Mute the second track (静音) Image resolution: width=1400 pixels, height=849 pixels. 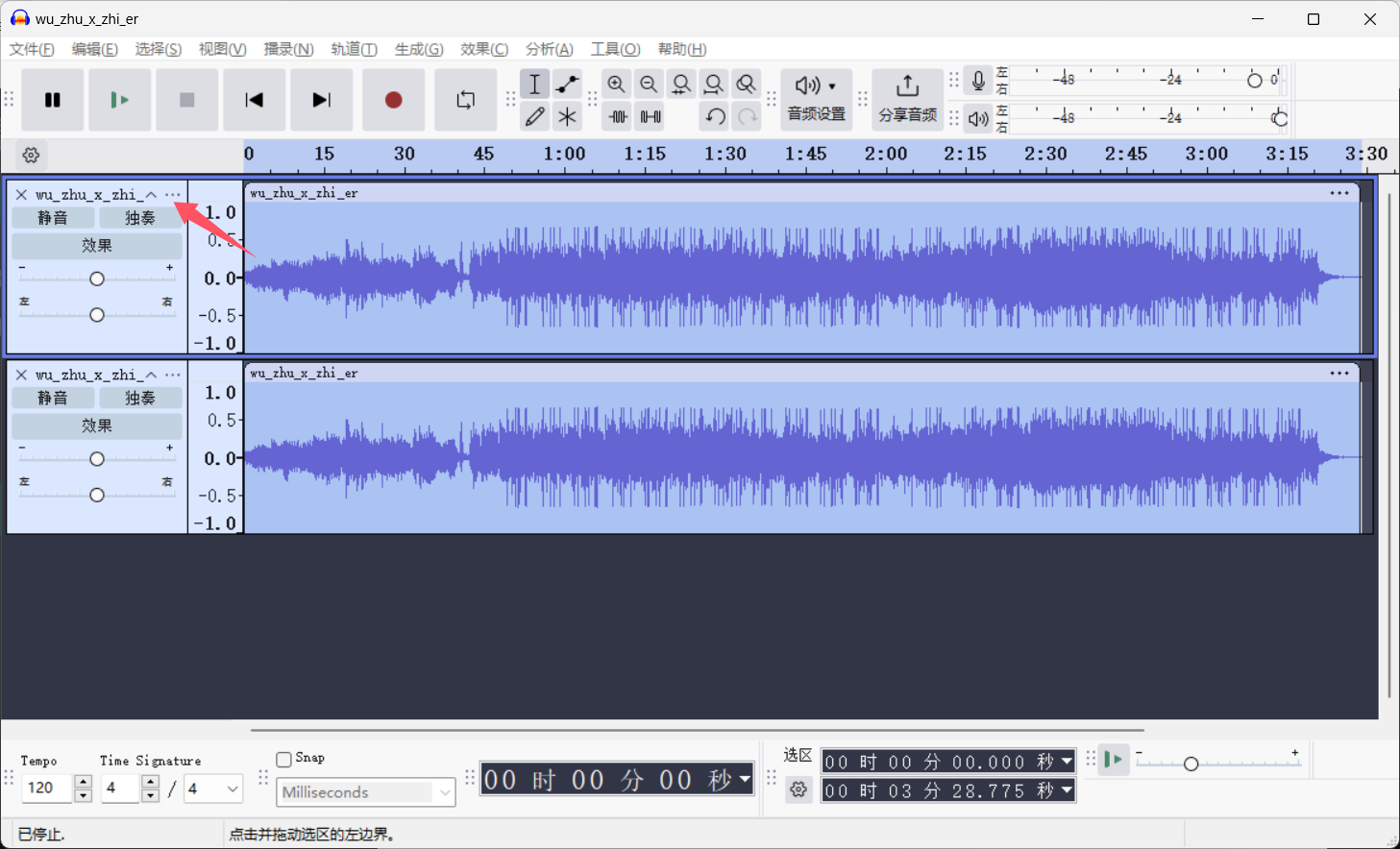[53, 398]
